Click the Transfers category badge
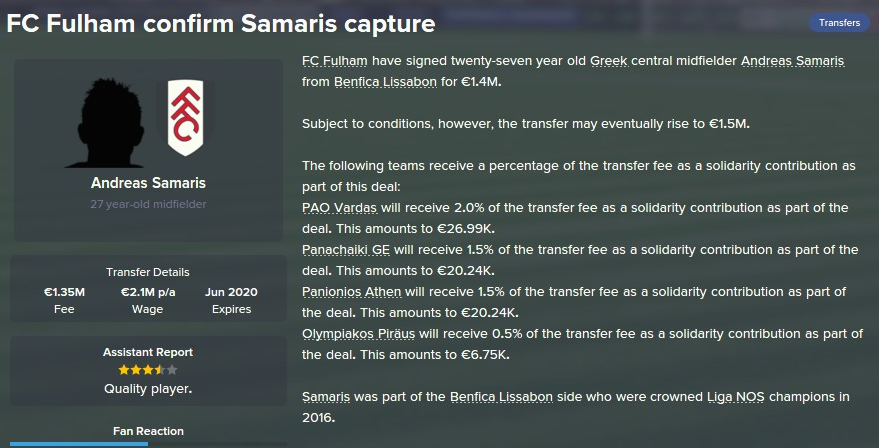 pos(838,23)
